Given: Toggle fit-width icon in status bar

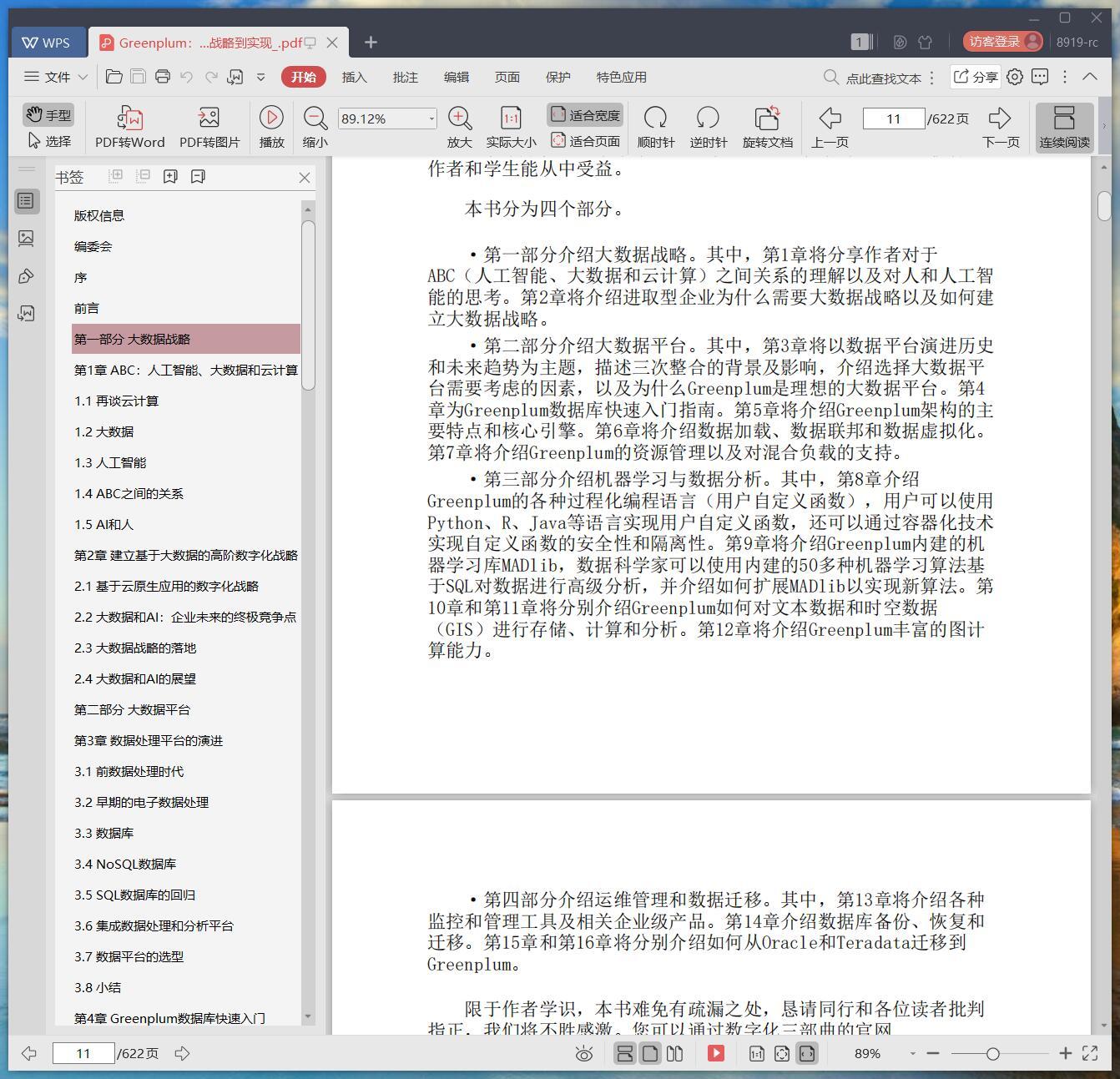Looking at the screenshot, I should [x=806, y=1053].
